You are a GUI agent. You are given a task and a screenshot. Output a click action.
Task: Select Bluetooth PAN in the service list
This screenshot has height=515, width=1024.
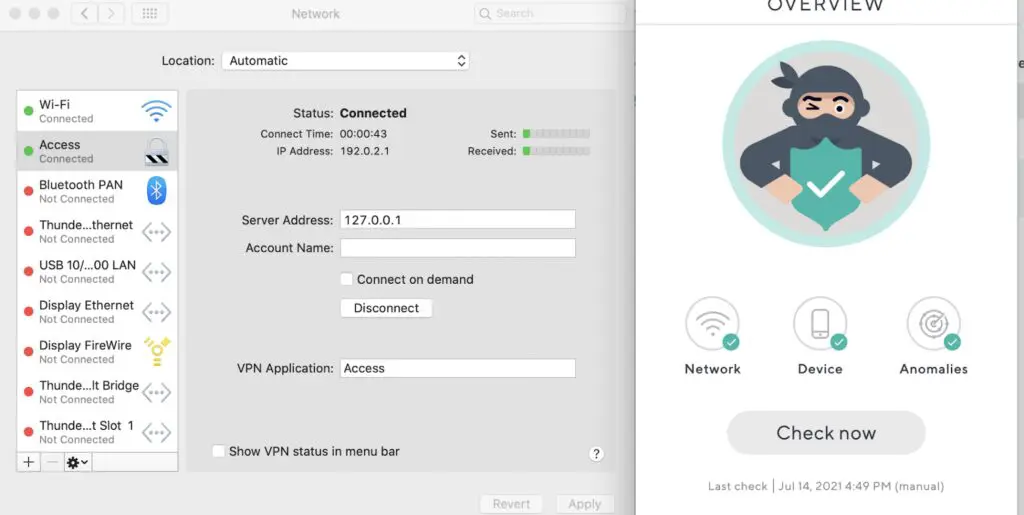tap(97, 191)
